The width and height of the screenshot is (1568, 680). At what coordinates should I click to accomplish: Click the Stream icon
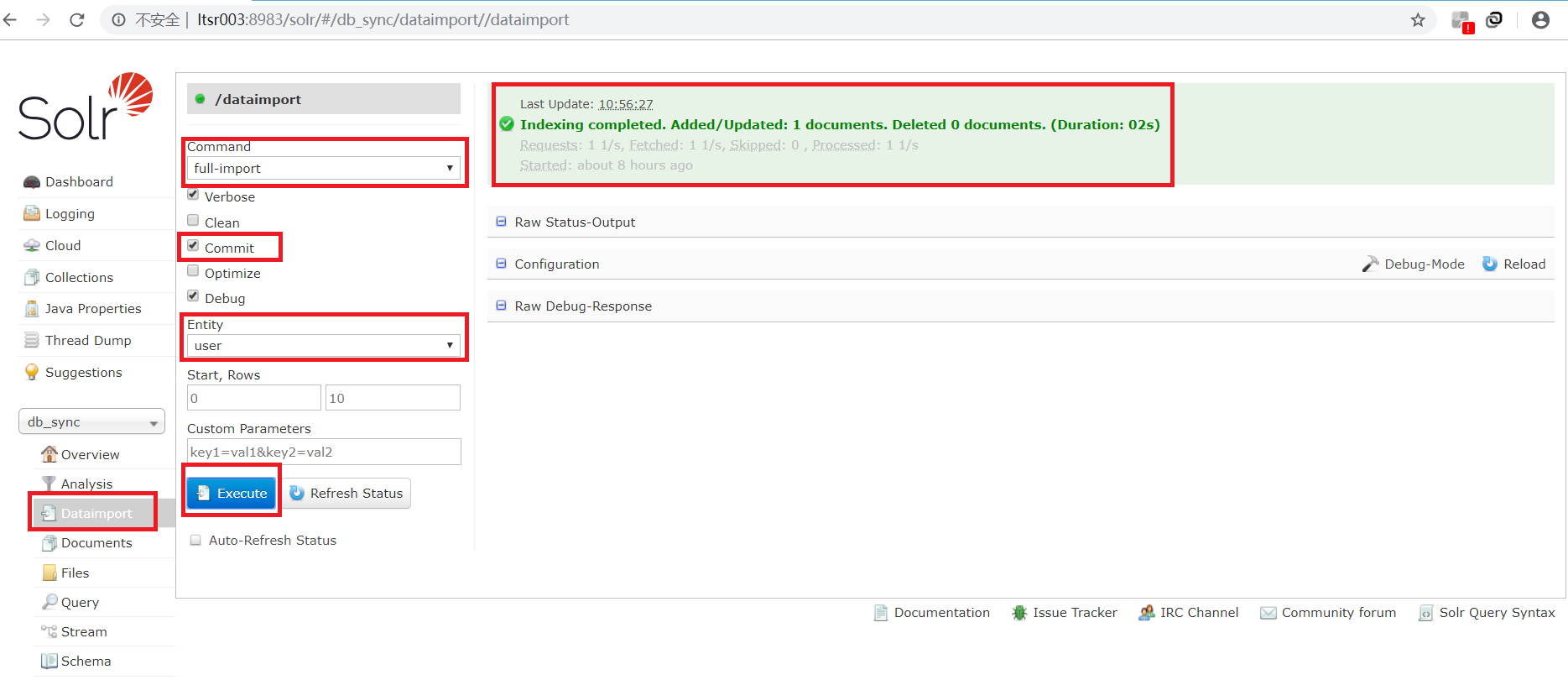click(x=49, y=631)
